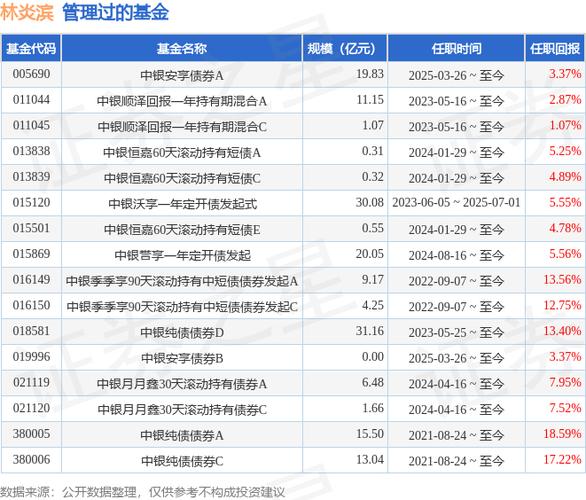This screenshot has height=500, width=586.
Task: Click fund 中银恒嘉60天滚动持有短债A
Action: [182, 153]
